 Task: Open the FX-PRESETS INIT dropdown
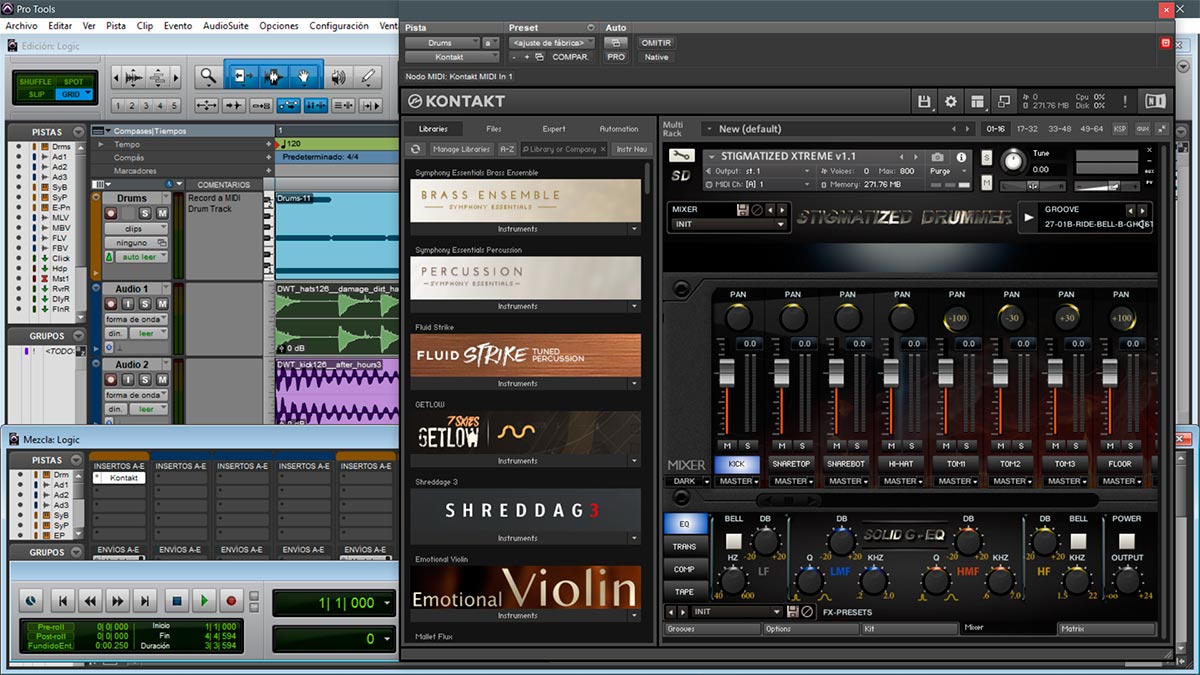click(x=736, y=611)
